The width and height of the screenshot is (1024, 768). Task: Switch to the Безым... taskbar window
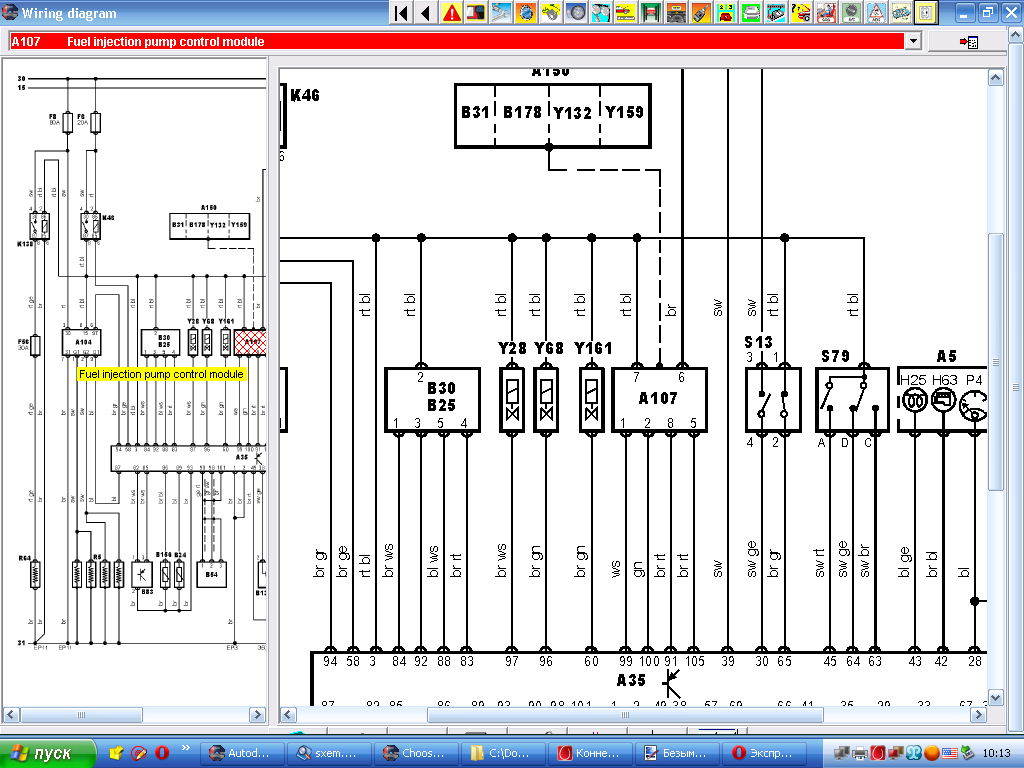[x=677, y=753]
